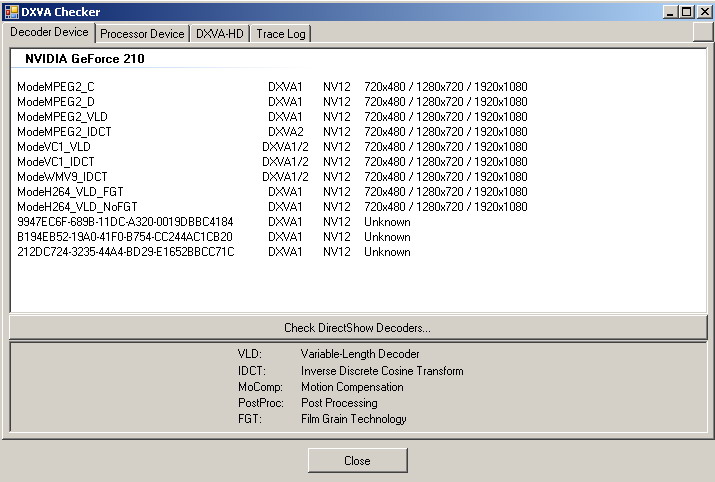Click Variable-Length Decoder legend text

360,354
